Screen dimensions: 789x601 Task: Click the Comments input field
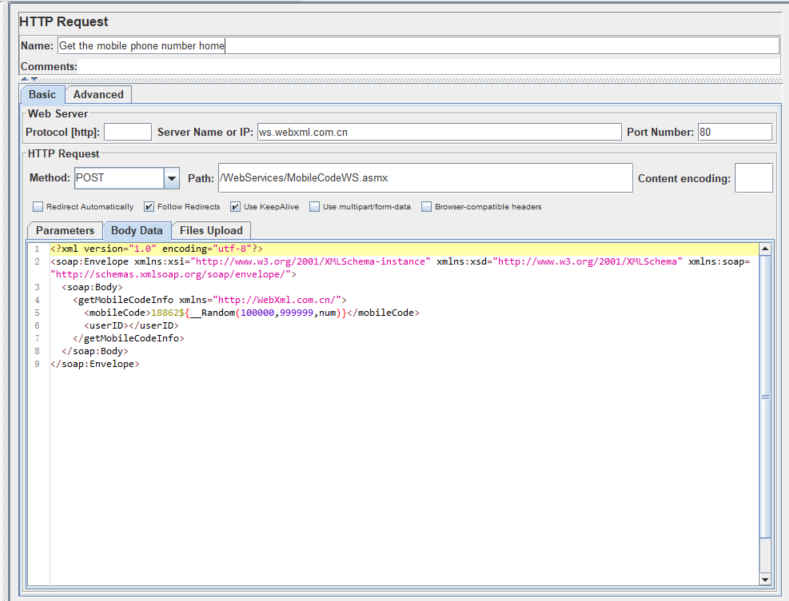[428, 66]
